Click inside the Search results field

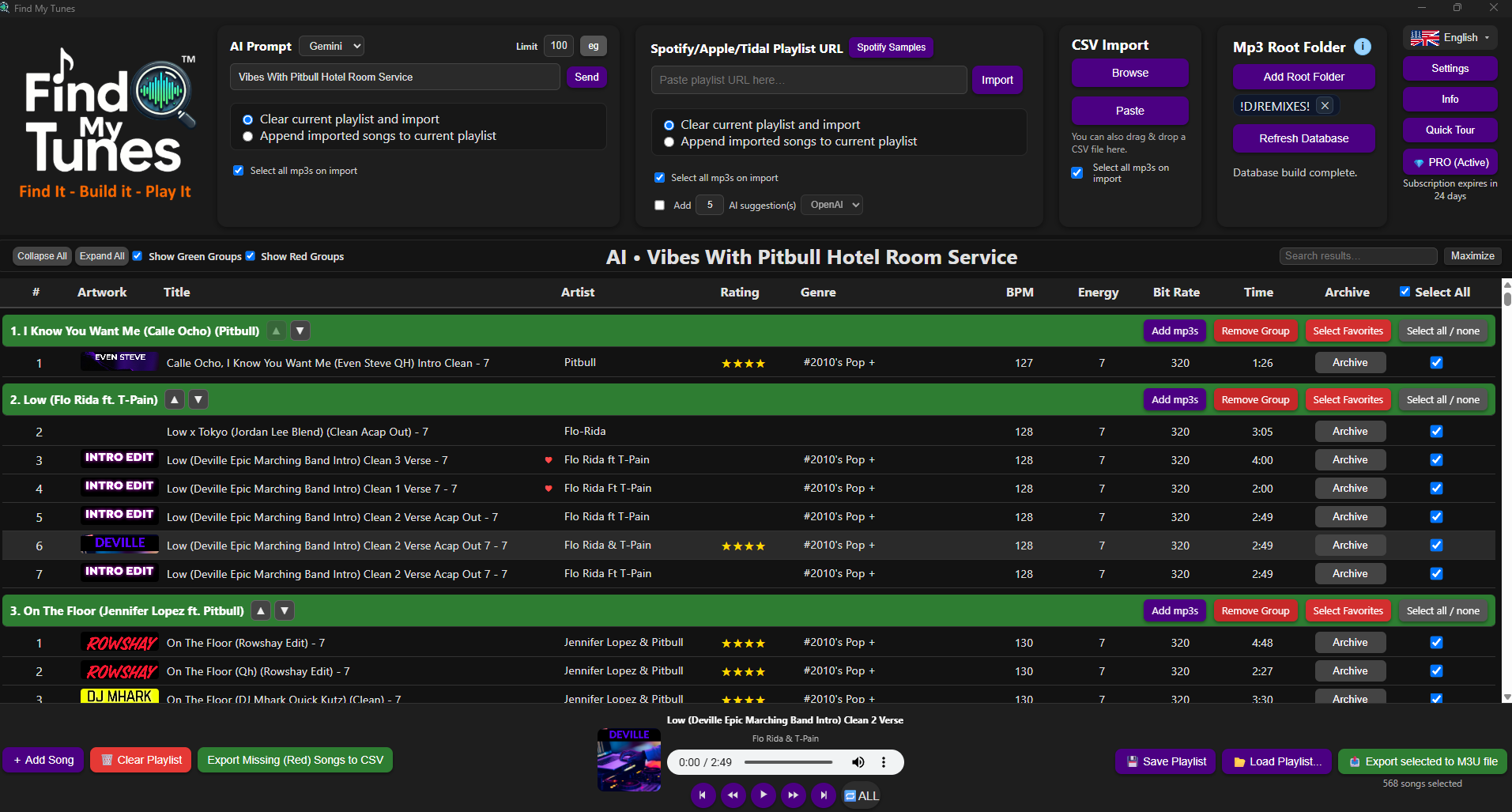point(1358,255)
